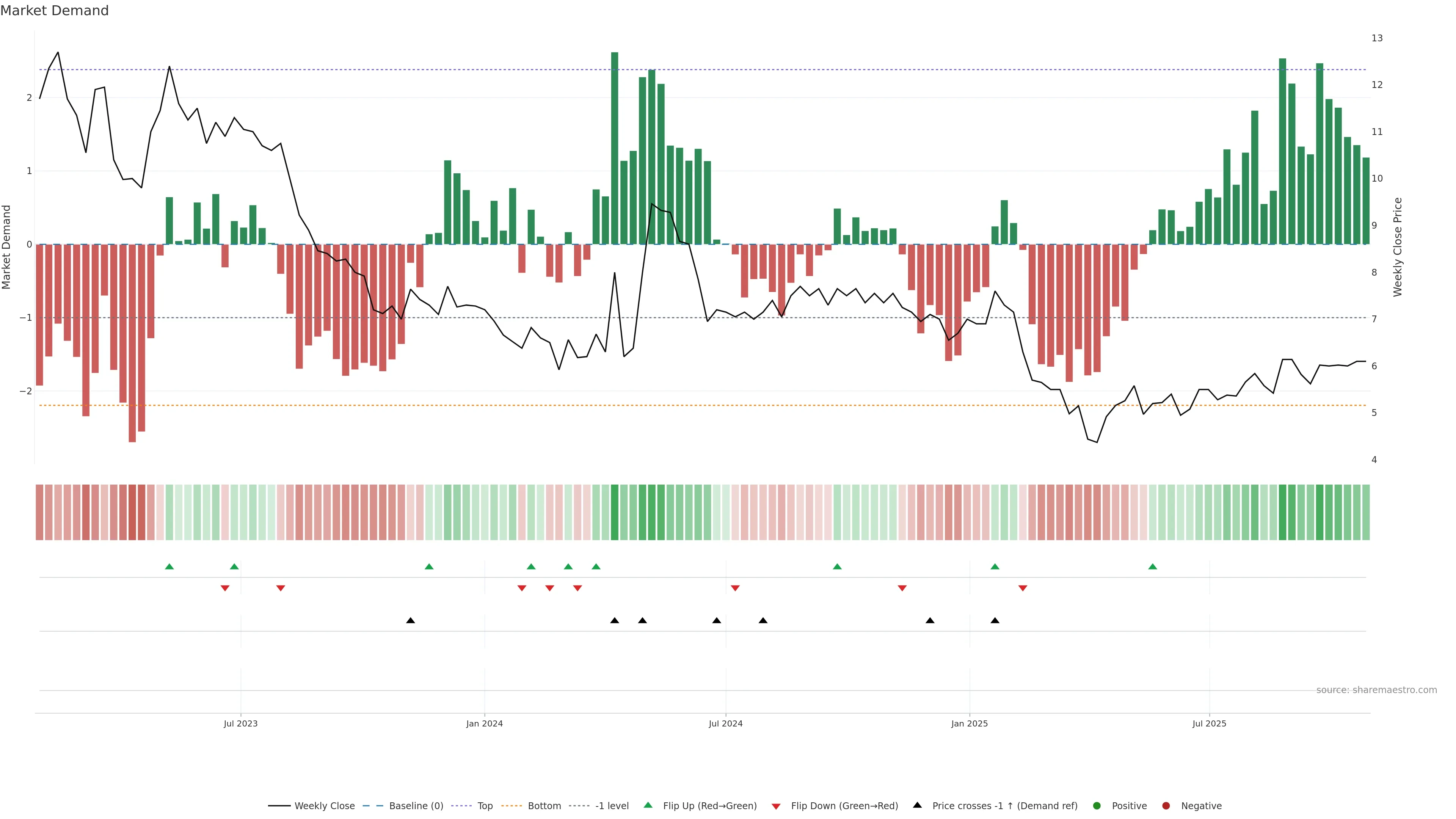Click the Market Demand chart title
1456x819 pixels.
click(54, 11)
